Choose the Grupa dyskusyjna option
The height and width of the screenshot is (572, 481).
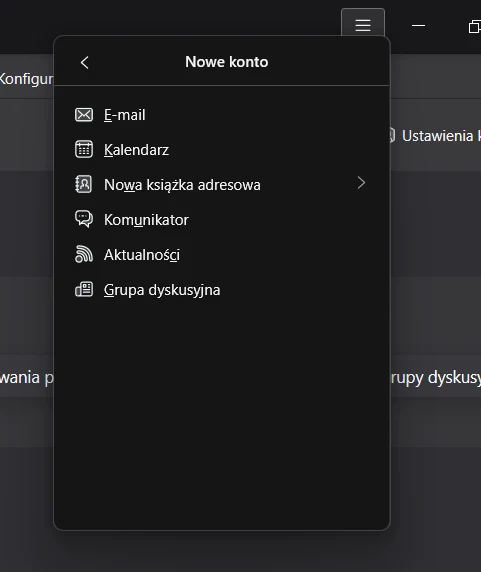pyautogui.click(x=222, y=290)
